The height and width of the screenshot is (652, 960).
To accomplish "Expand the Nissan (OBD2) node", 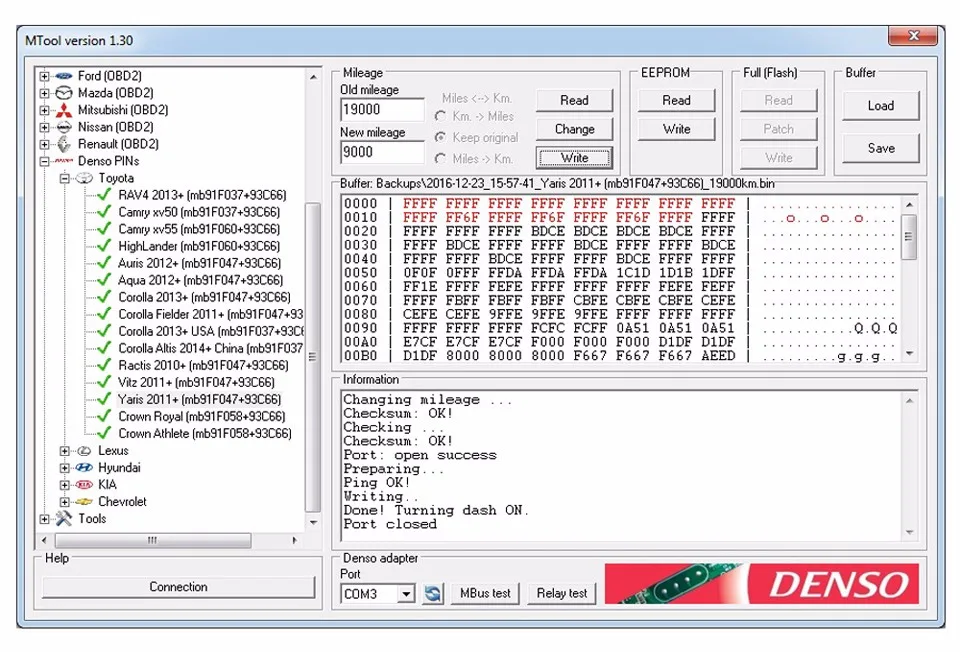I will [x=45, y=127].
